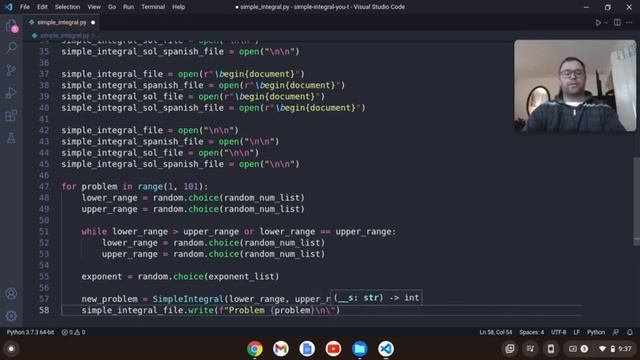The image size is (640, 360).
Task: Open the Help menu
Action: coord(179,7)
